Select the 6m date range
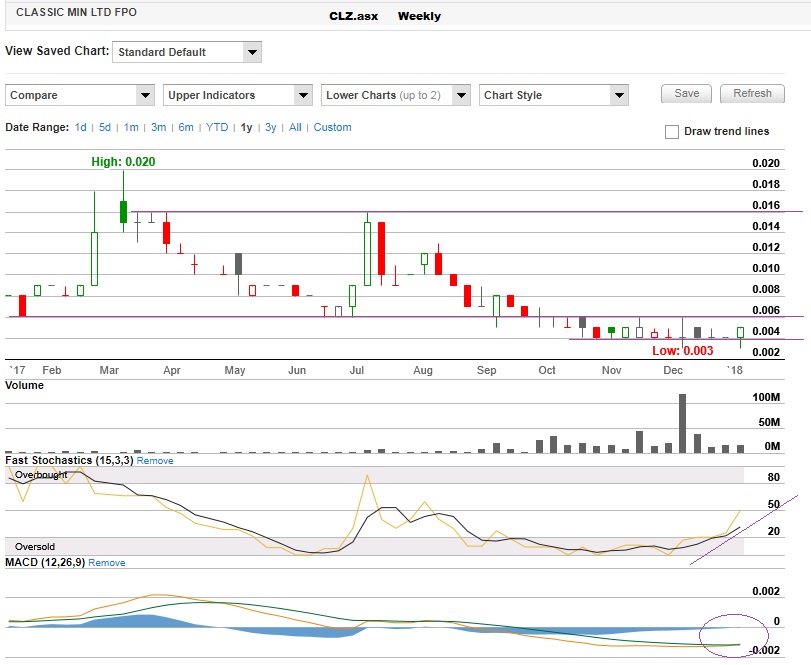This screenshot has width=811, height=665. 186,127
